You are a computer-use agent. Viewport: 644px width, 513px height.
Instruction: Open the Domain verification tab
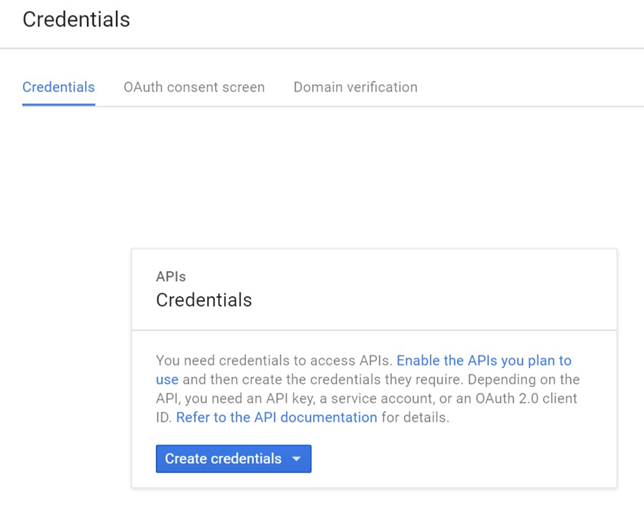355,87
